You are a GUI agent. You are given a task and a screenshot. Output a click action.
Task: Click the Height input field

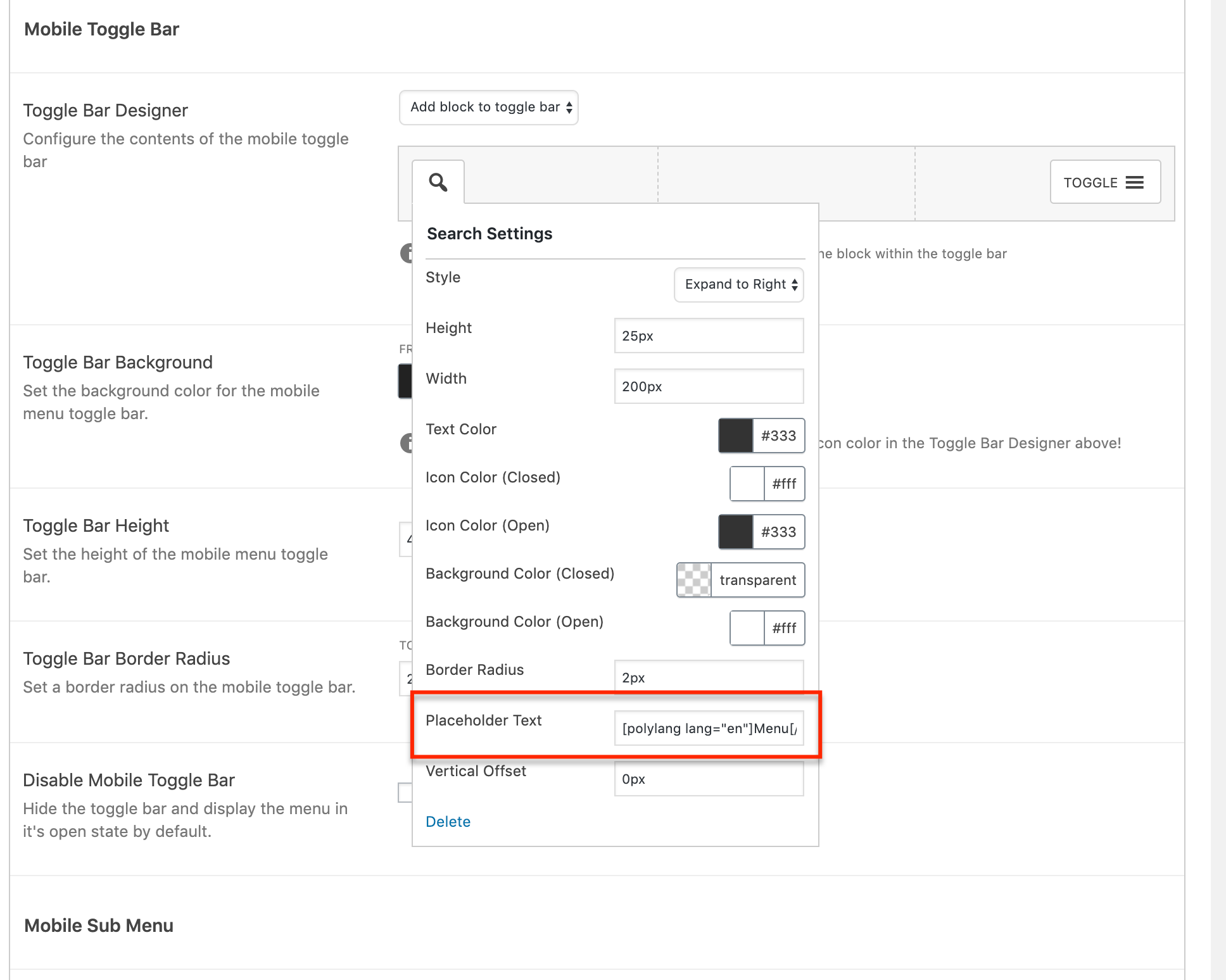(x=709, y=336)
